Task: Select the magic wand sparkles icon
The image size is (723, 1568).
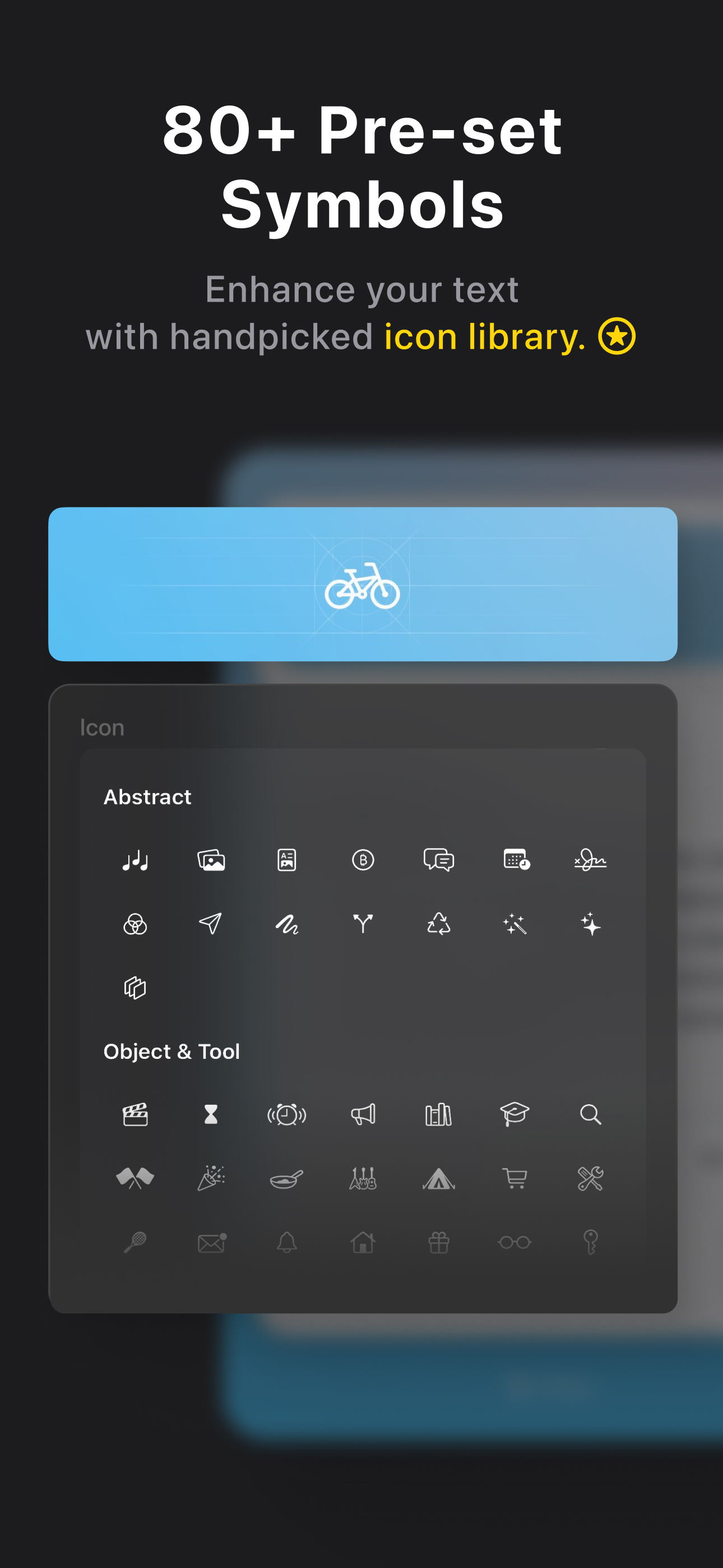Action: point(515,924)
